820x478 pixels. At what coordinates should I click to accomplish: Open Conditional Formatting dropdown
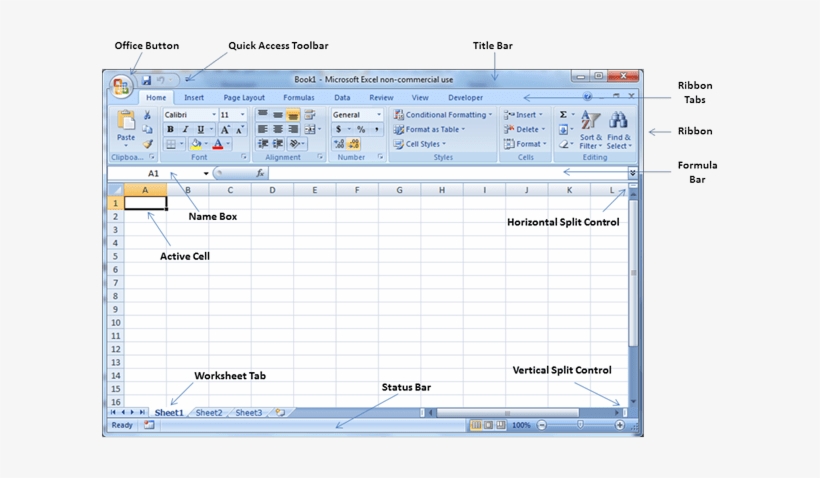(x=443, y=115)
